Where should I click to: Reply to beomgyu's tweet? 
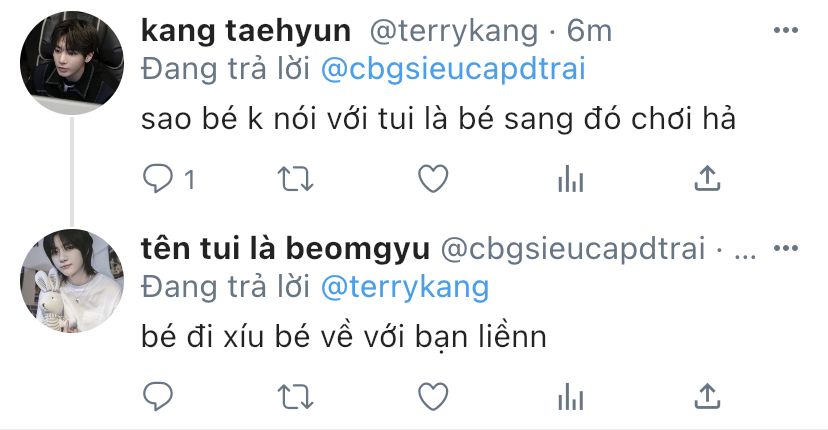point(157,396)
